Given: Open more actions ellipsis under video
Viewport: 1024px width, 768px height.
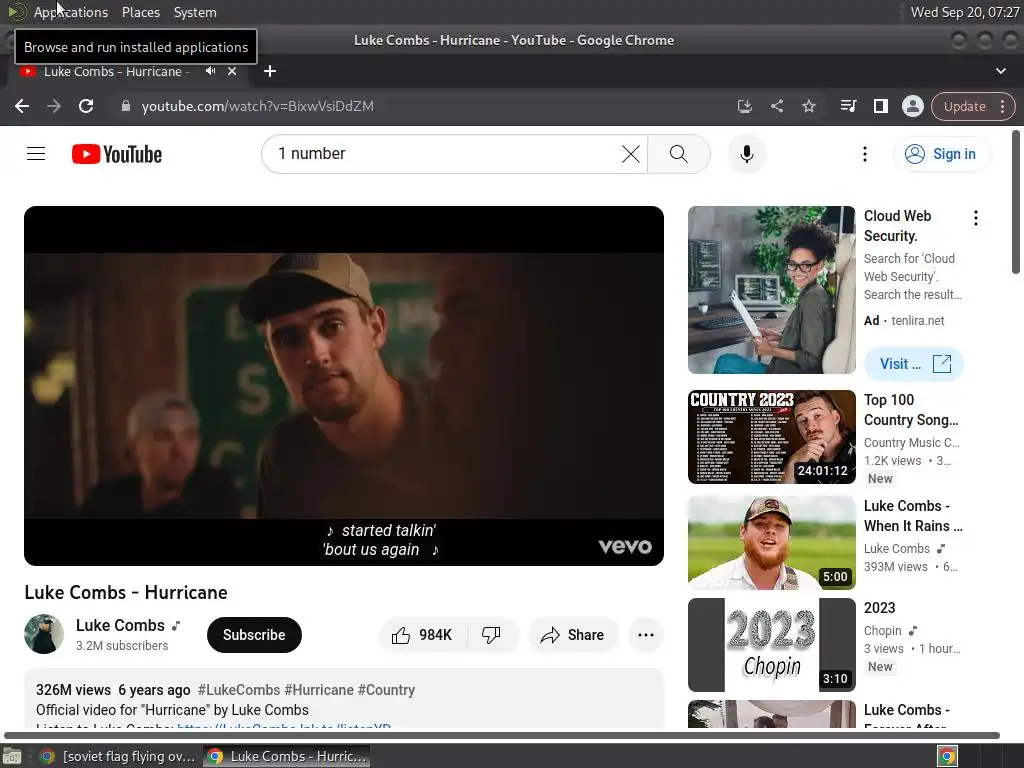Looking at the screenshot, I should [645, 635].
